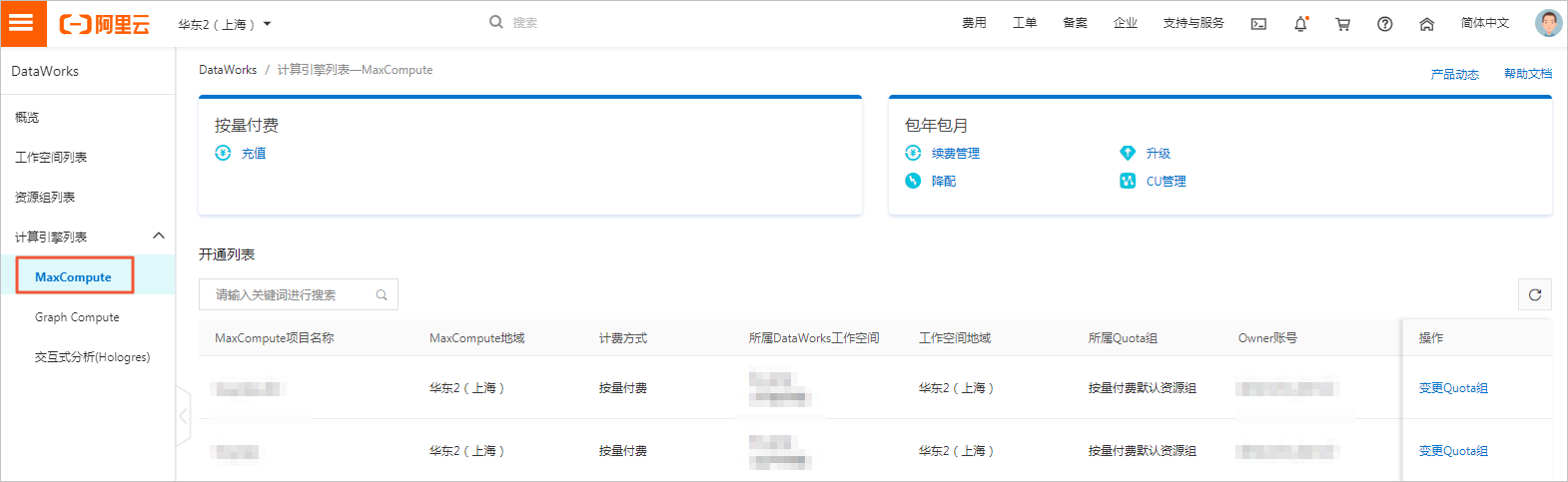Refresh the 开通列表 table
Screen dimensions: 1568x482
1535,294
